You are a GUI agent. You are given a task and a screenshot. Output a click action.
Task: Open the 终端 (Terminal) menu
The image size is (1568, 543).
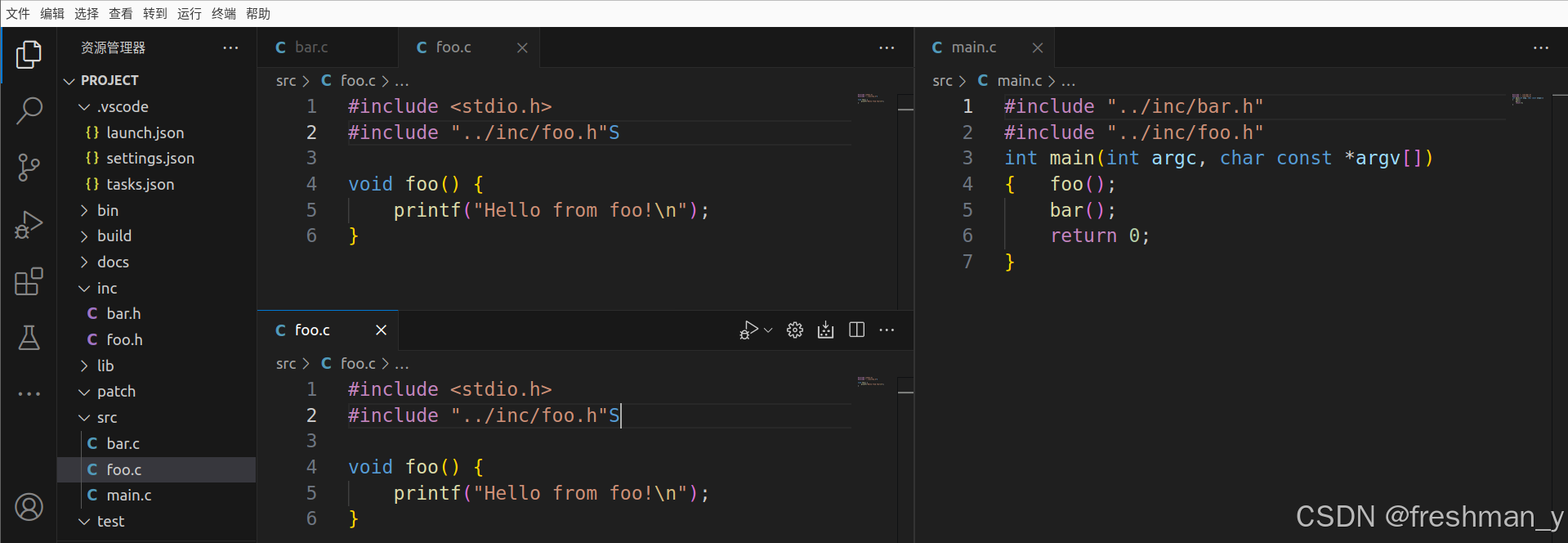[x=224, y=13]
